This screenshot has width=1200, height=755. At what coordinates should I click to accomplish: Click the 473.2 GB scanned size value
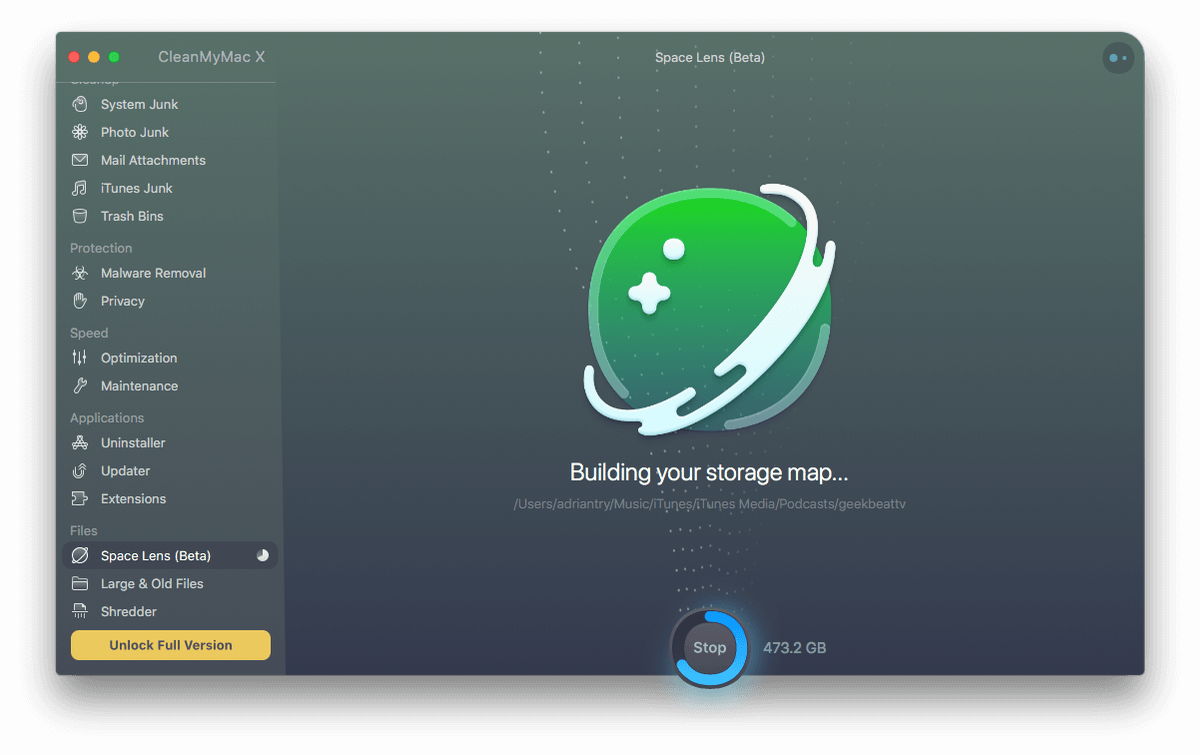coord(795,648)
